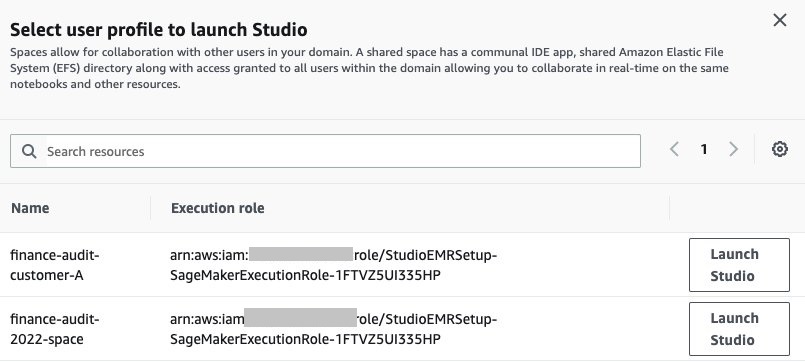Click execution role ARN in 2022-space row
Viewport: 805px width, 362px height.
pos(334,329)
